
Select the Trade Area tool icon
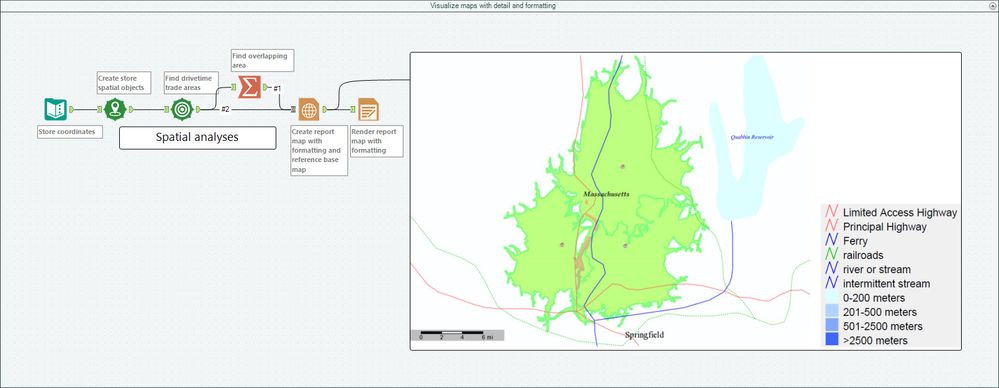point(182,110)
